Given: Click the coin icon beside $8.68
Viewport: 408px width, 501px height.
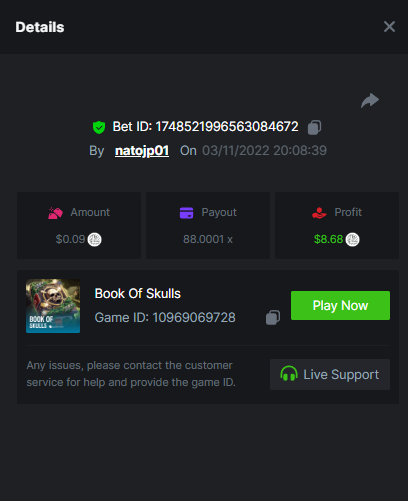Looking at the screenshot, I should [352, 239].
